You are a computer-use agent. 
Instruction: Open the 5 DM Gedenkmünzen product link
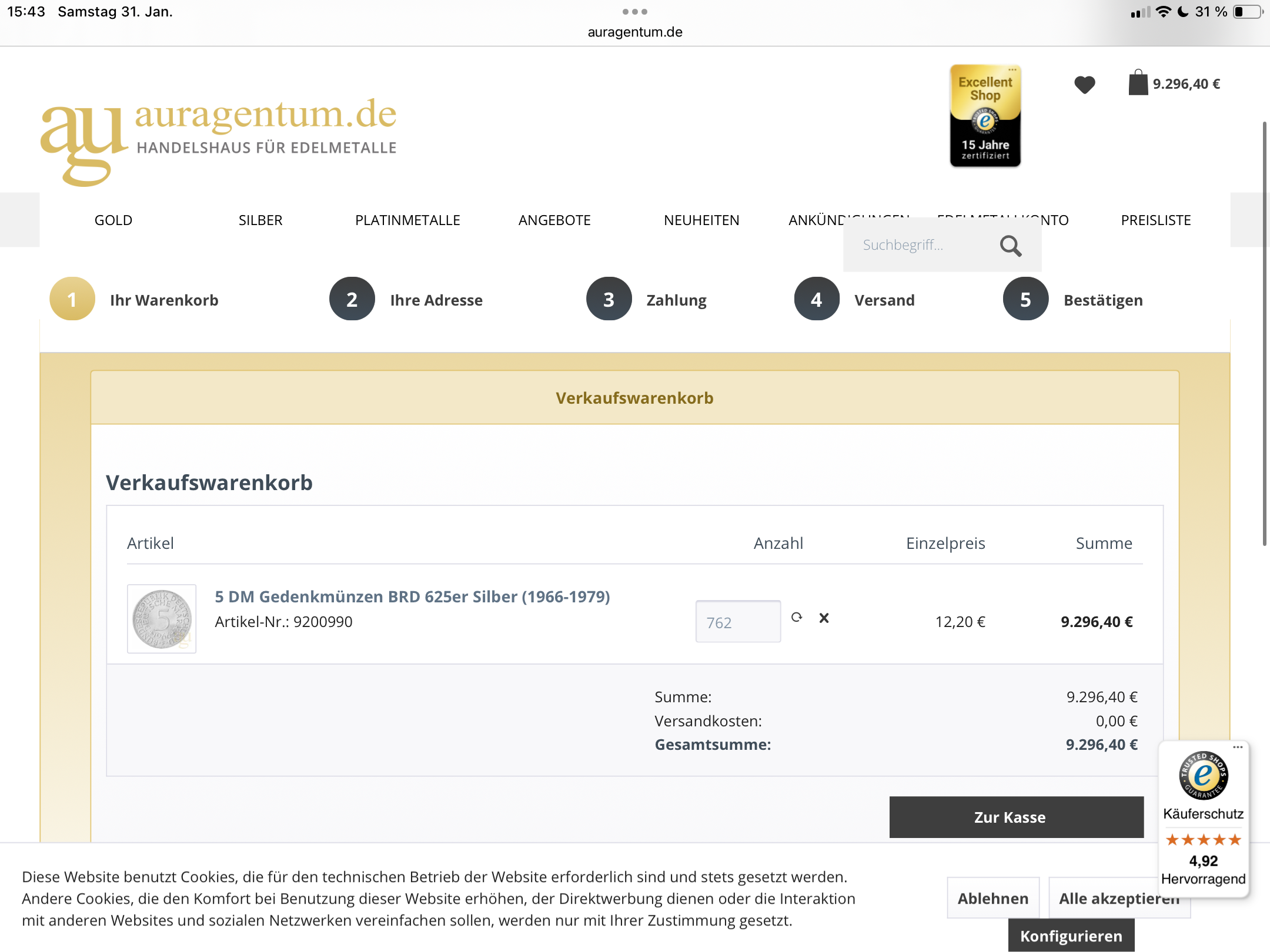point(412,596)
